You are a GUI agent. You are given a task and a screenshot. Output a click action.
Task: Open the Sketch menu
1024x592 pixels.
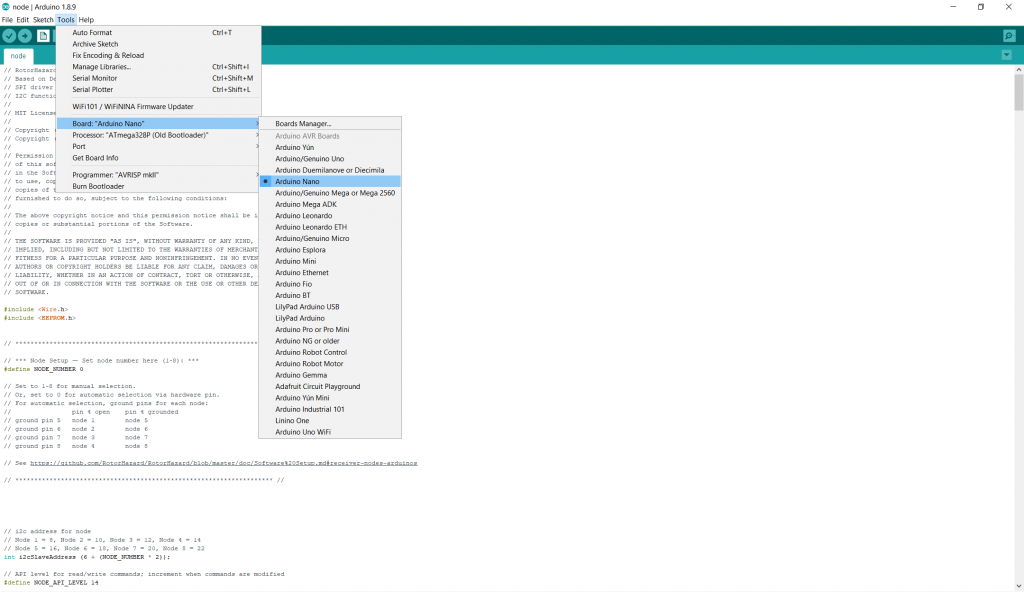[43, 20]
